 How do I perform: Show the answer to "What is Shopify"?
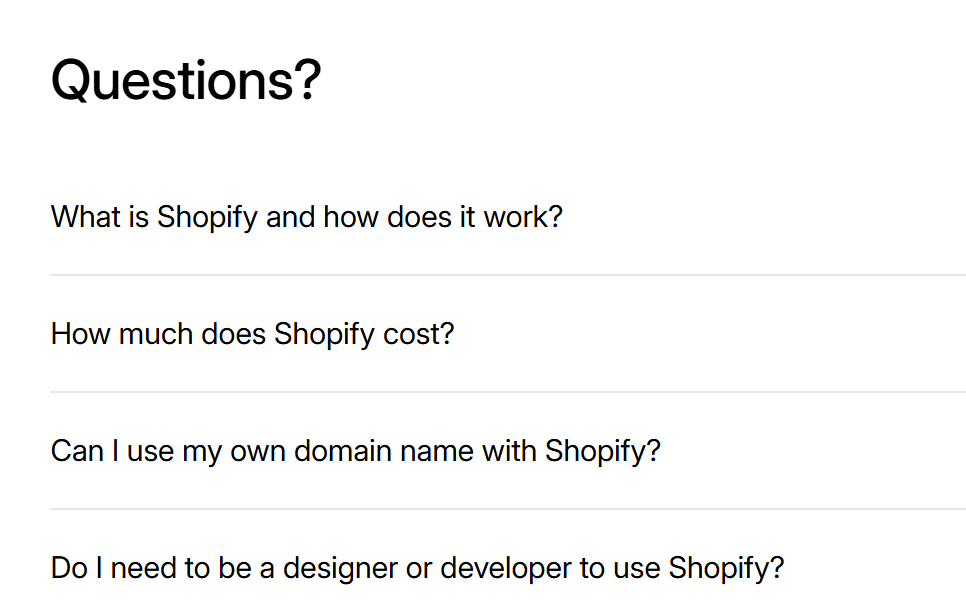[307, 216]
